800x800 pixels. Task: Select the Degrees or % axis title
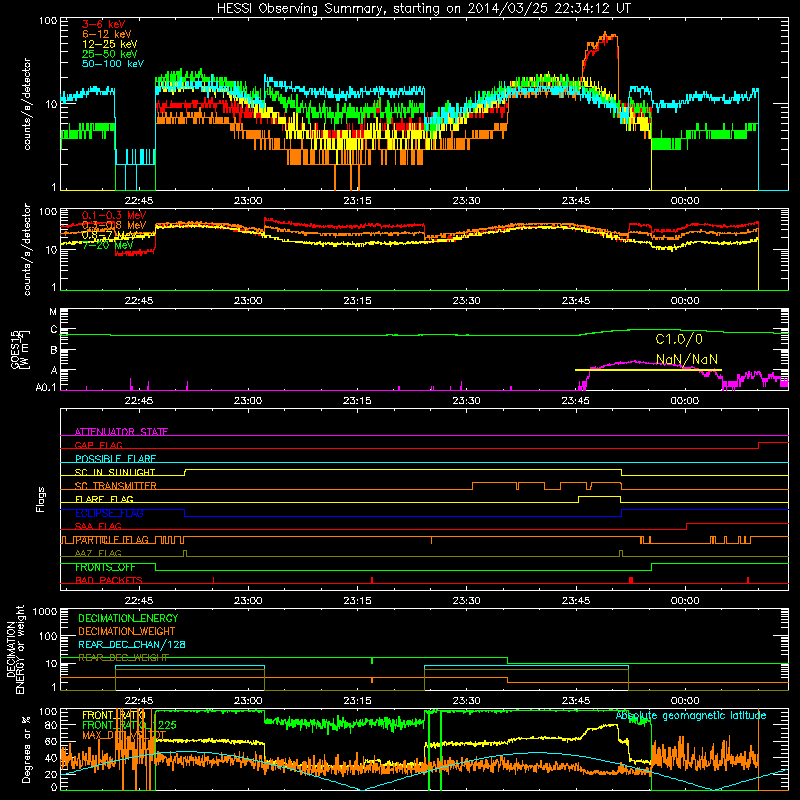coord(26,749)
